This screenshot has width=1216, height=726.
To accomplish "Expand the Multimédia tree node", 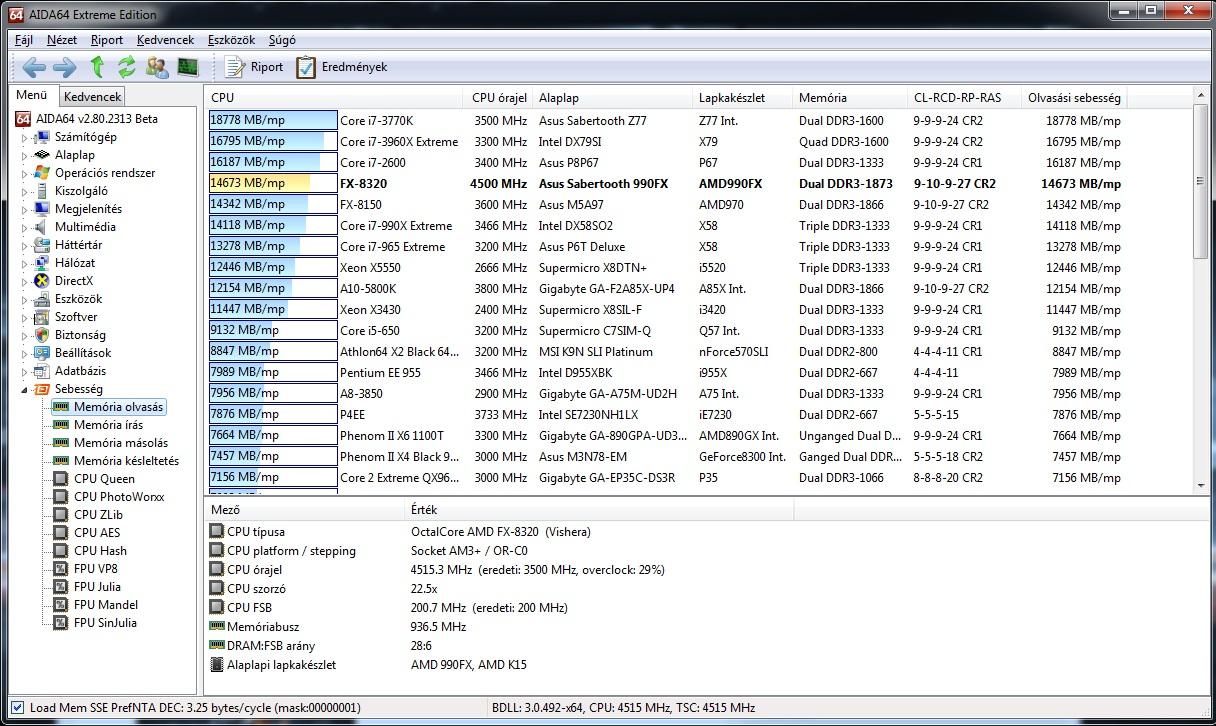I will point(25,227).
